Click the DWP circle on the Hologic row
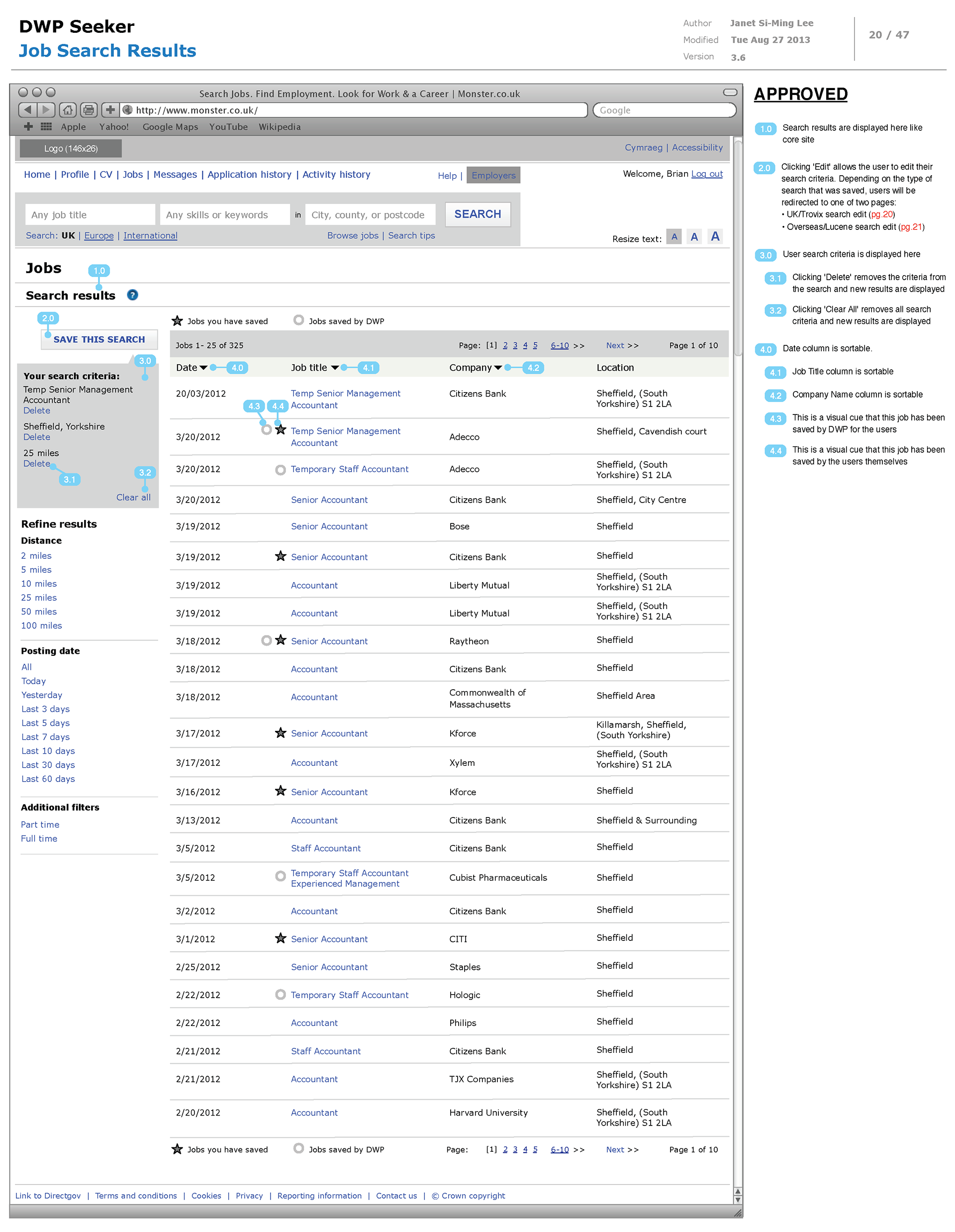 tap(280, 995)
